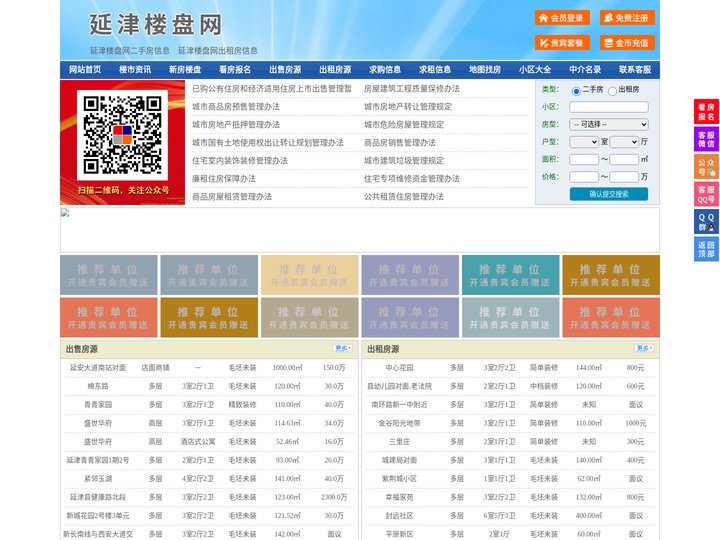The image size is (720, 540).
Task: Open 金谷阳光地带 rental listing
Action: pos(399,423)
